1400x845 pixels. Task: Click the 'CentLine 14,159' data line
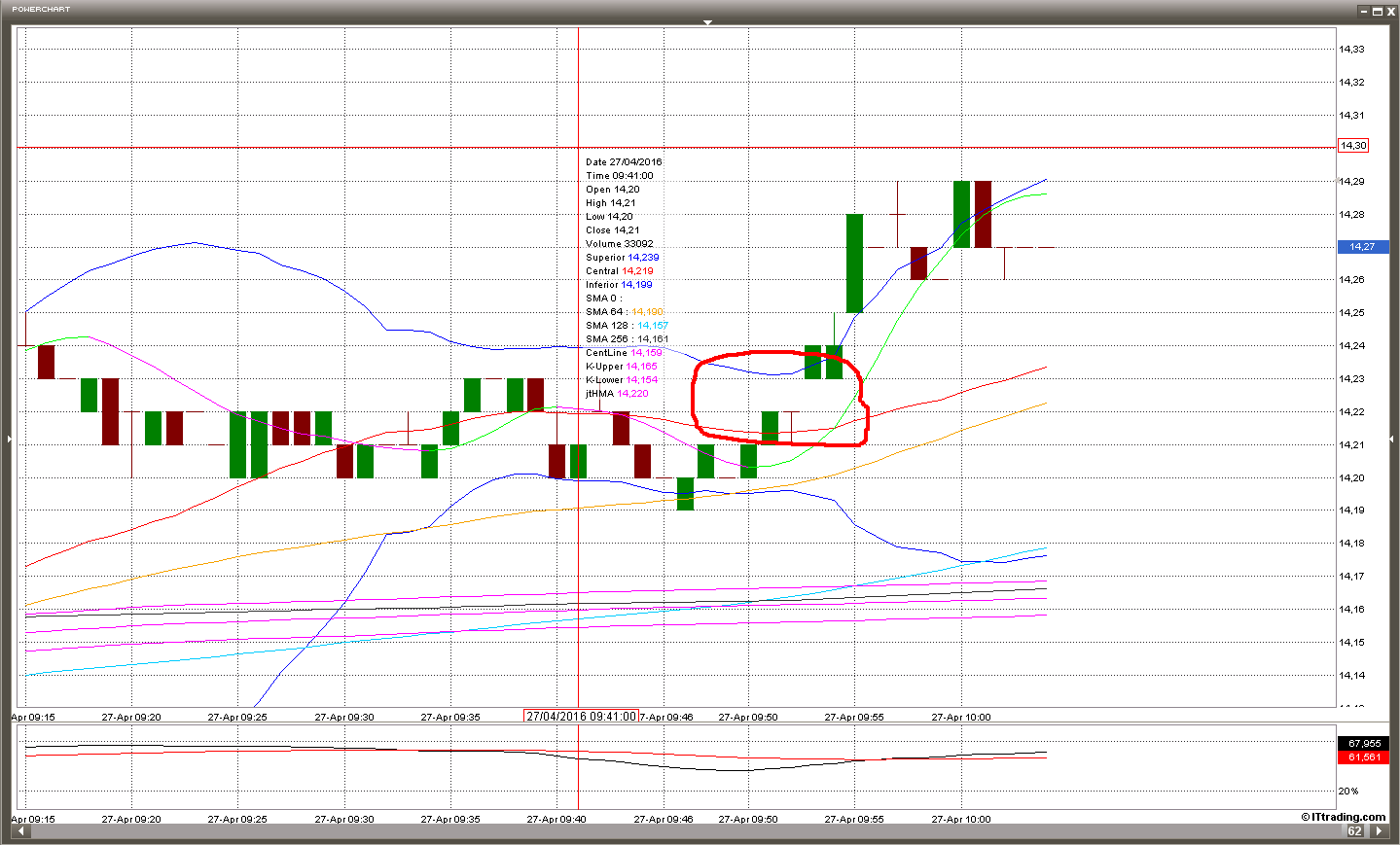tap(624, 353)
